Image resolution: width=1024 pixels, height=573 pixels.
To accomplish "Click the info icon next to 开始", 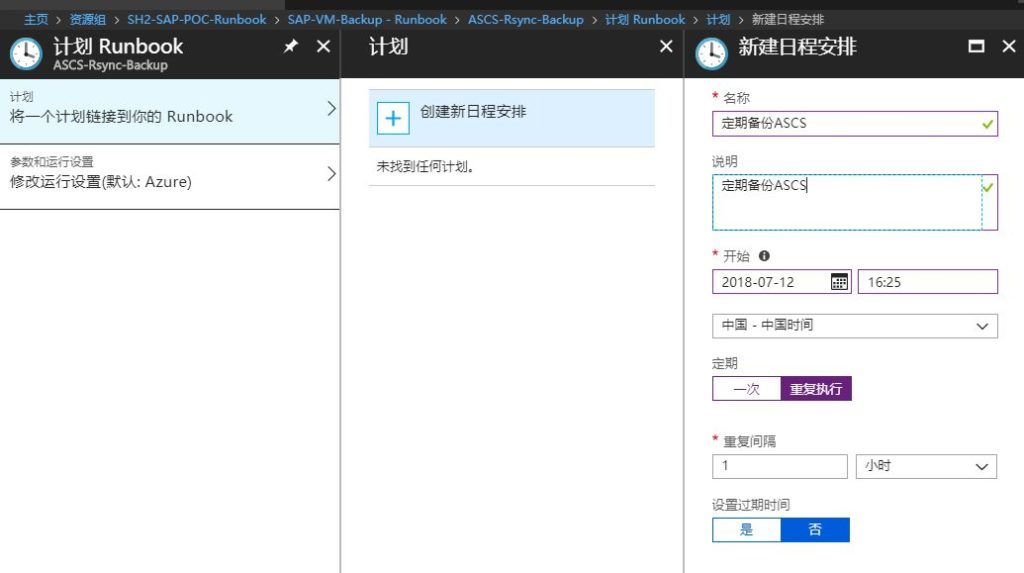I will point(764,256).
